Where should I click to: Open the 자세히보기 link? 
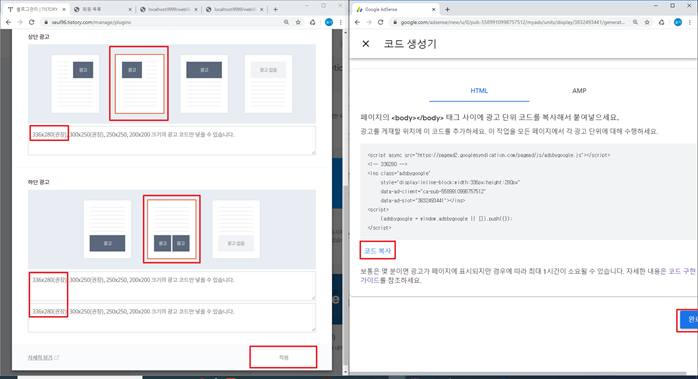point(43,358)
